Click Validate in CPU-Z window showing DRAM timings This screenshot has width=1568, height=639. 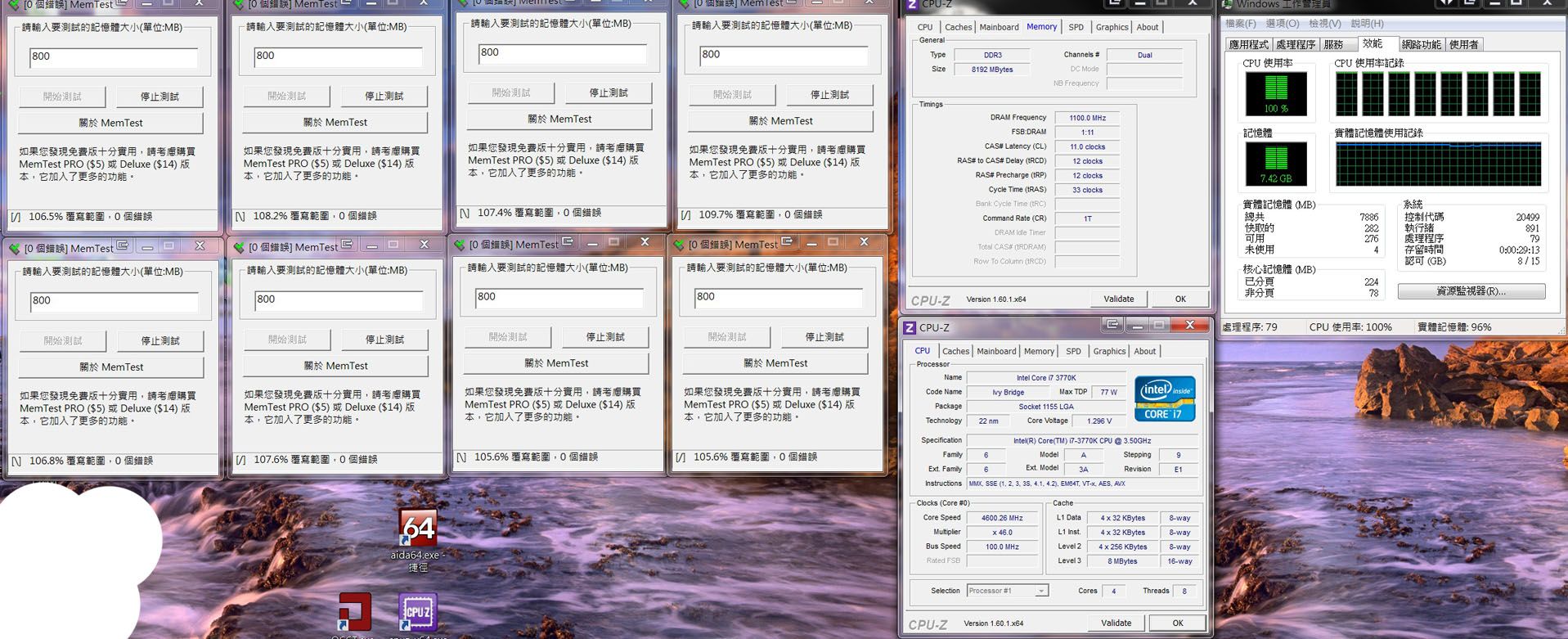(x=1118, y=299)
